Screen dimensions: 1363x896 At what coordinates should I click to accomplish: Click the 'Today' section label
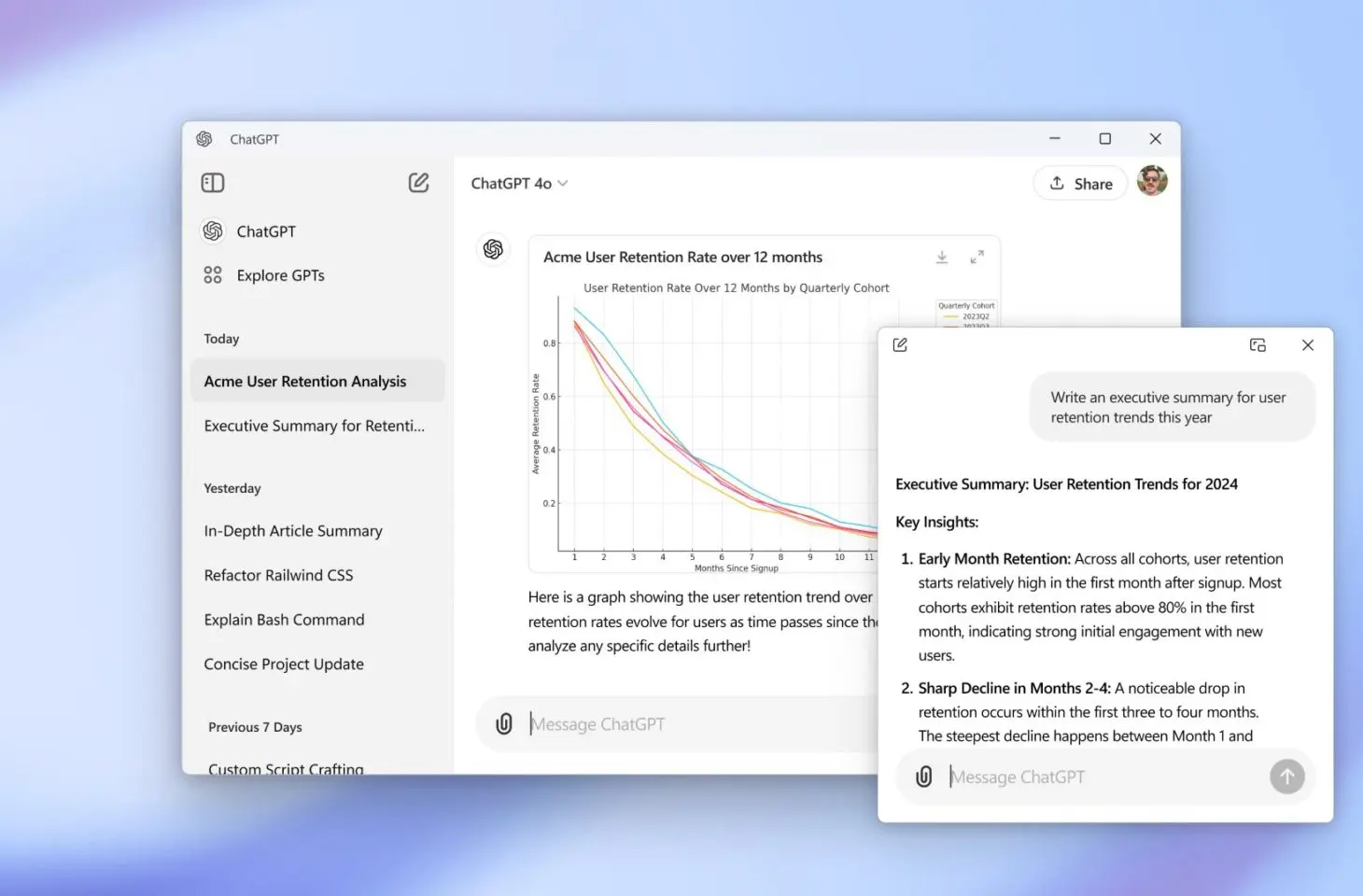(x=221, y=339)
